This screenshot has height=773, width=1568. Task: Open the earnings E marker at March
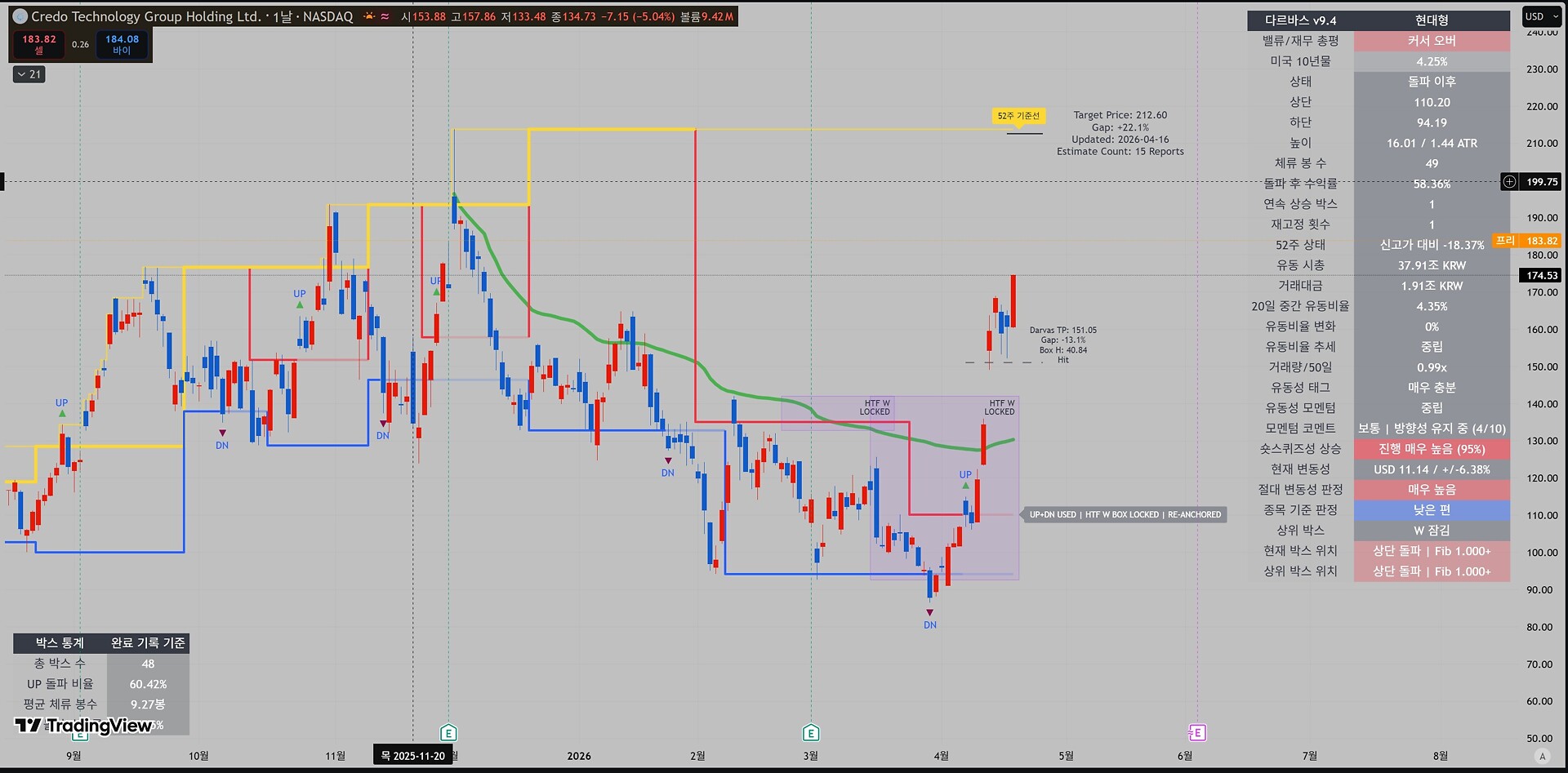tap(810, 733)
